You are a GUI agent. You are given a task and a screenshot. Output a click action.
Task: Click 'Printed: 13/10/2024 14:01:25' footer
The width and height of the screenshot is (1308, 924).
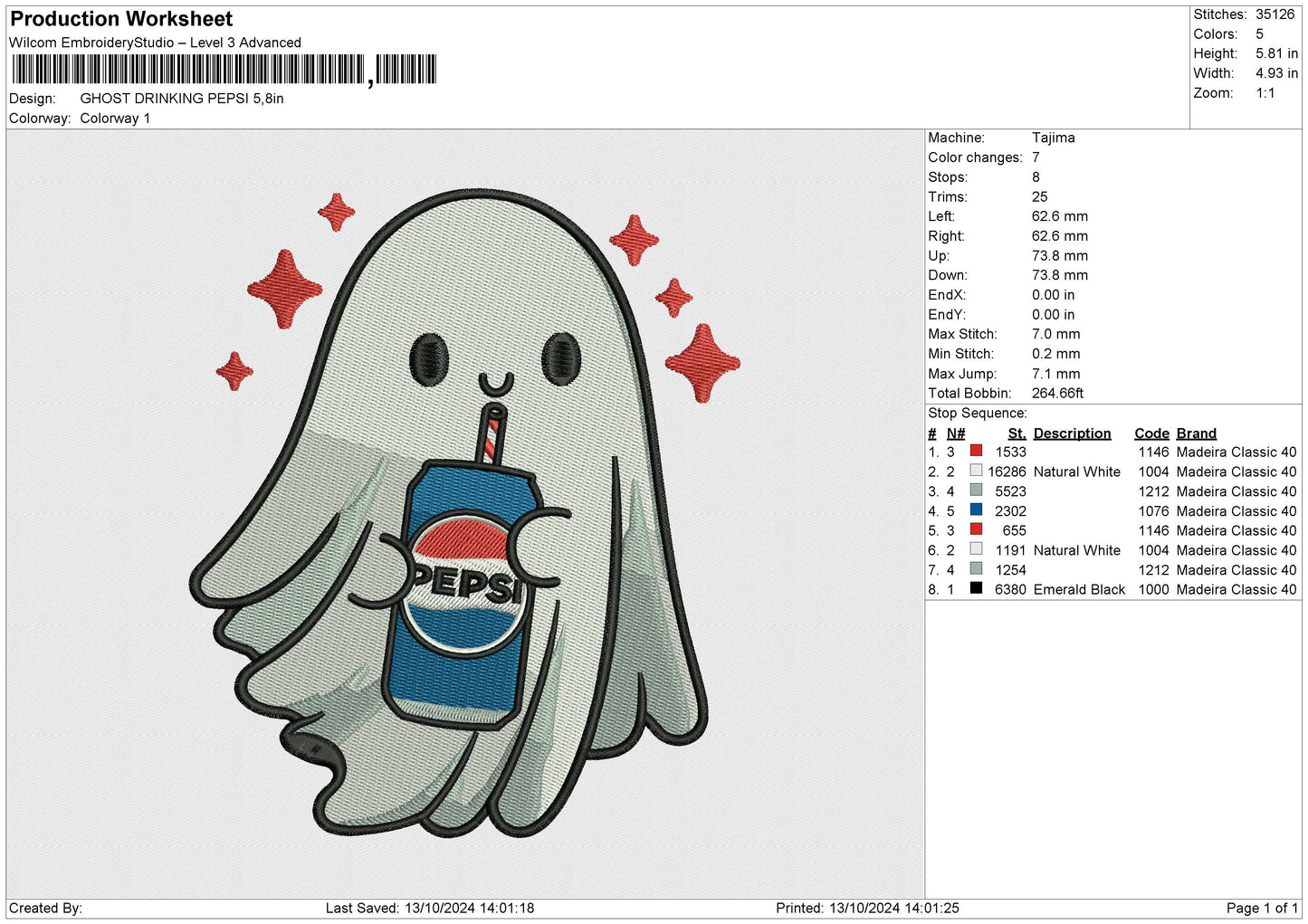pyautogui.click(x=867, y=908)
